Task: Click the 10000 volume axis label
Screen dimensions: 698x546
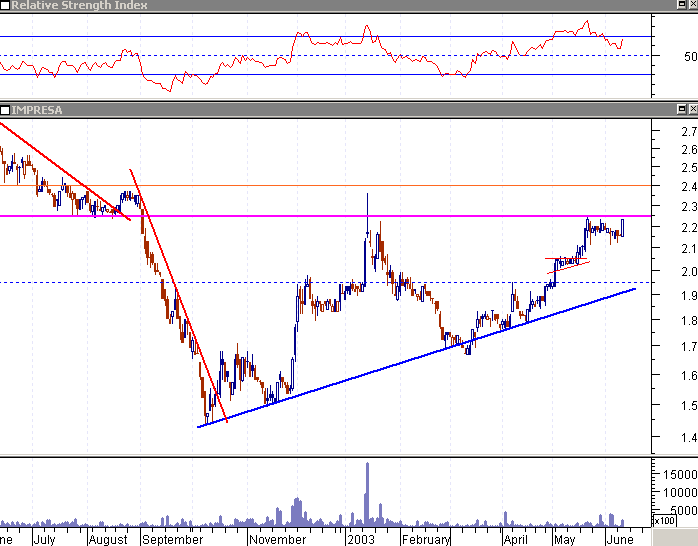Action: (x=680, y=493)
